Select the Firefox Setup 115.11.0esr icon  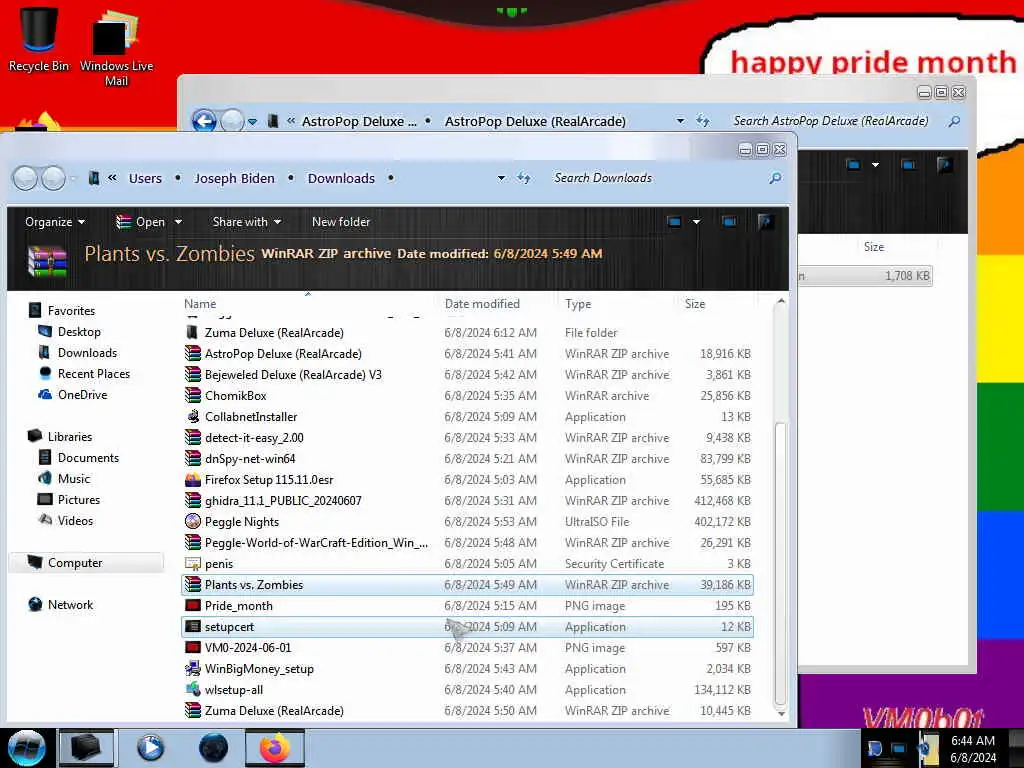click(x=193, y=479)
